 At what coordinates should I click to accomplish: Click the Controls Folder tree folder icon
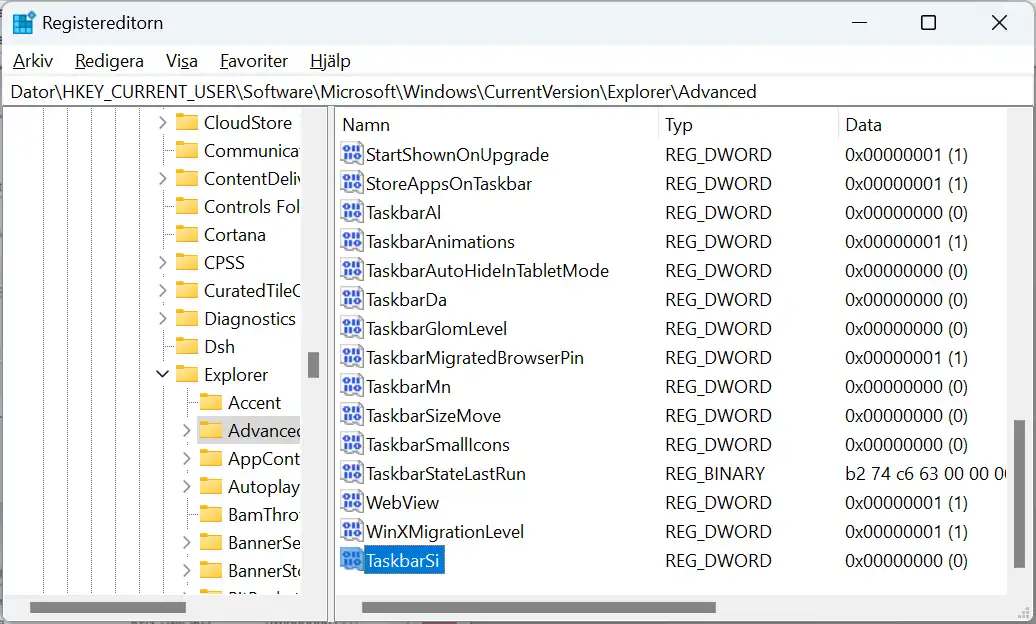(x=187, y=206)
